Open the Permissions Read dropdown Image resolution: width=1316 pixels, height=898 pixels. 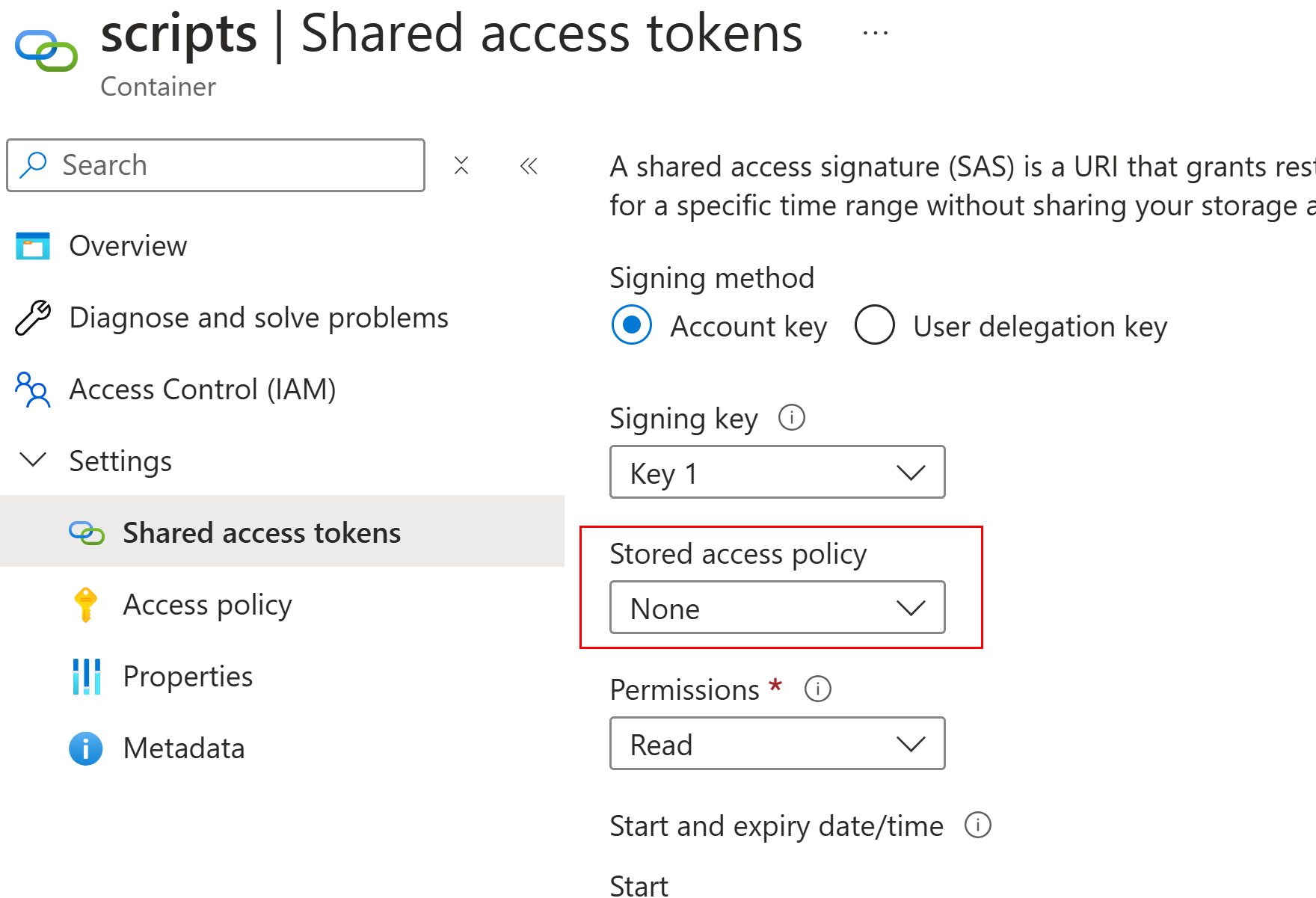778,743
